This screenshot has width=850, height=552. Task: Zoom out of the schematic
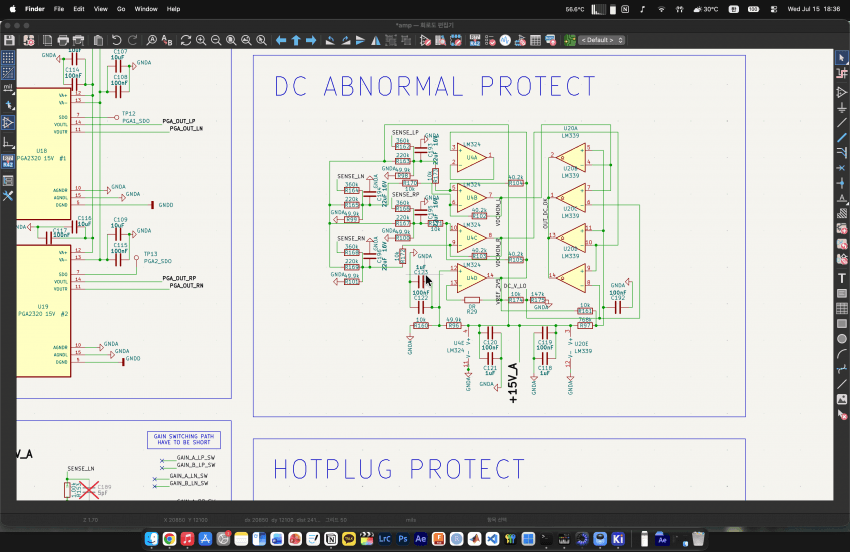click(216, 40)
